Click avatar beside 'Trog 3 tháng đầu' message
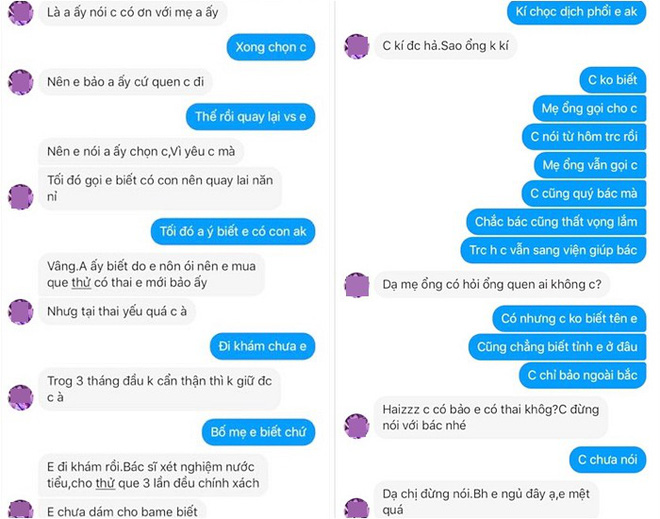 [x=21, y=397]
